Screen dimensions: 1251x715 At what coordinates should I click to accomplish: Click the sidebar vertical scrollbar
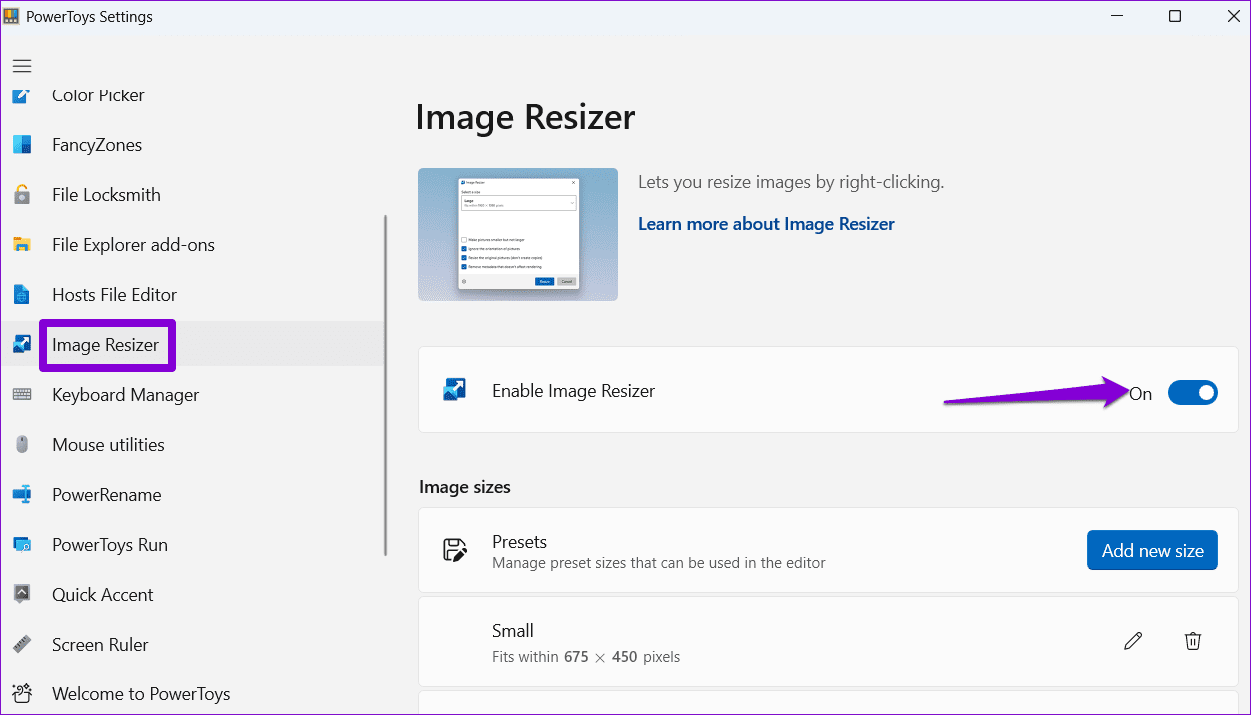386,385
